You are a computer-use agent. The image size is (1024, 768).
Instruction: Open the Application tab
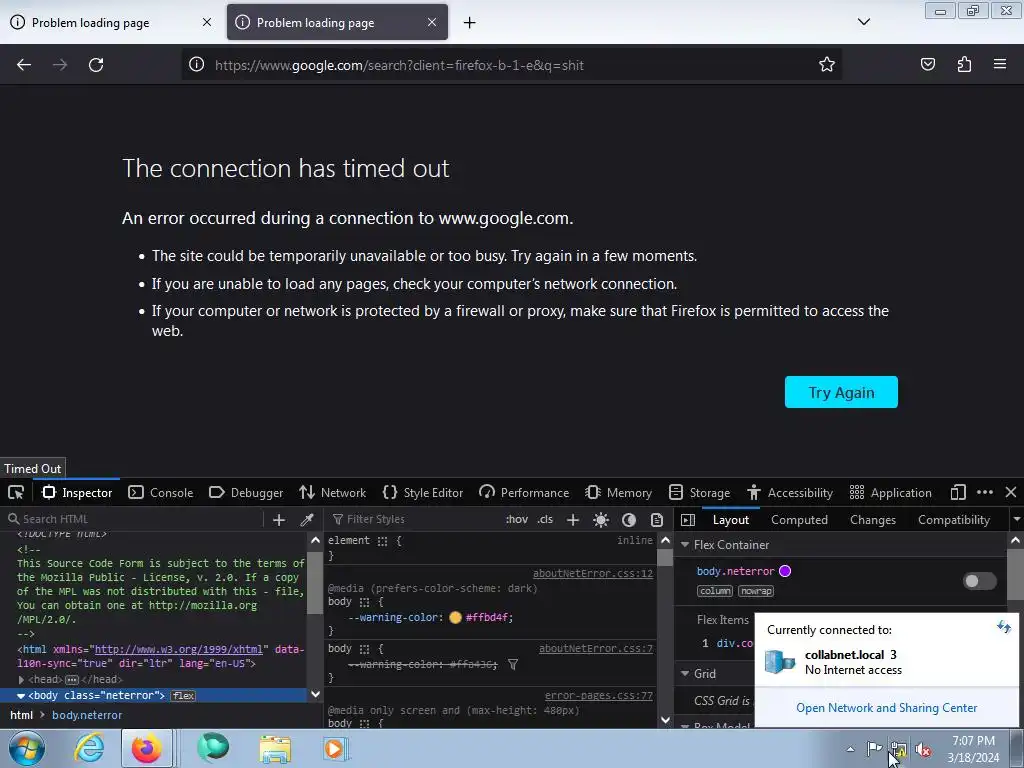click(x=890, y=492)
